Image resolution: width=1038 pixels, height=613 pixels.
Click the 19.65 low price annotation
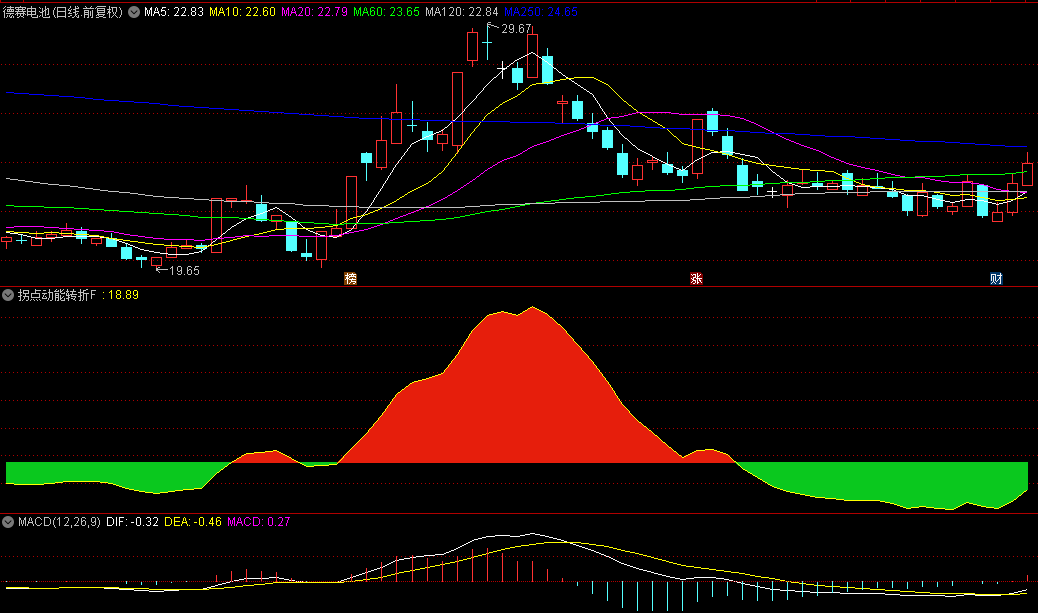tap(183, 271)
